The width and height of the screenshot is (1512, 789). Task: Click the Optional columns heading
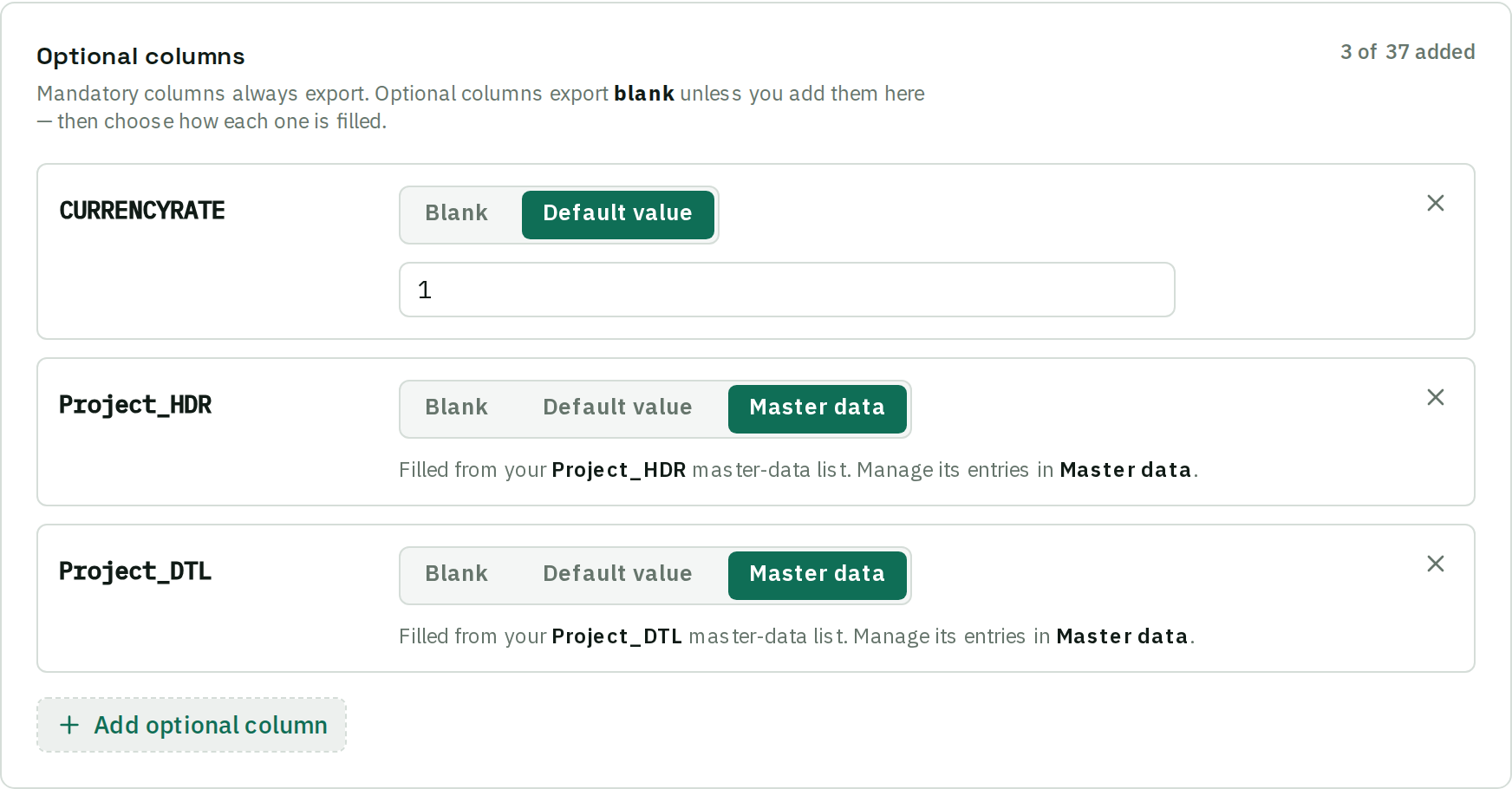pos(140,56)
